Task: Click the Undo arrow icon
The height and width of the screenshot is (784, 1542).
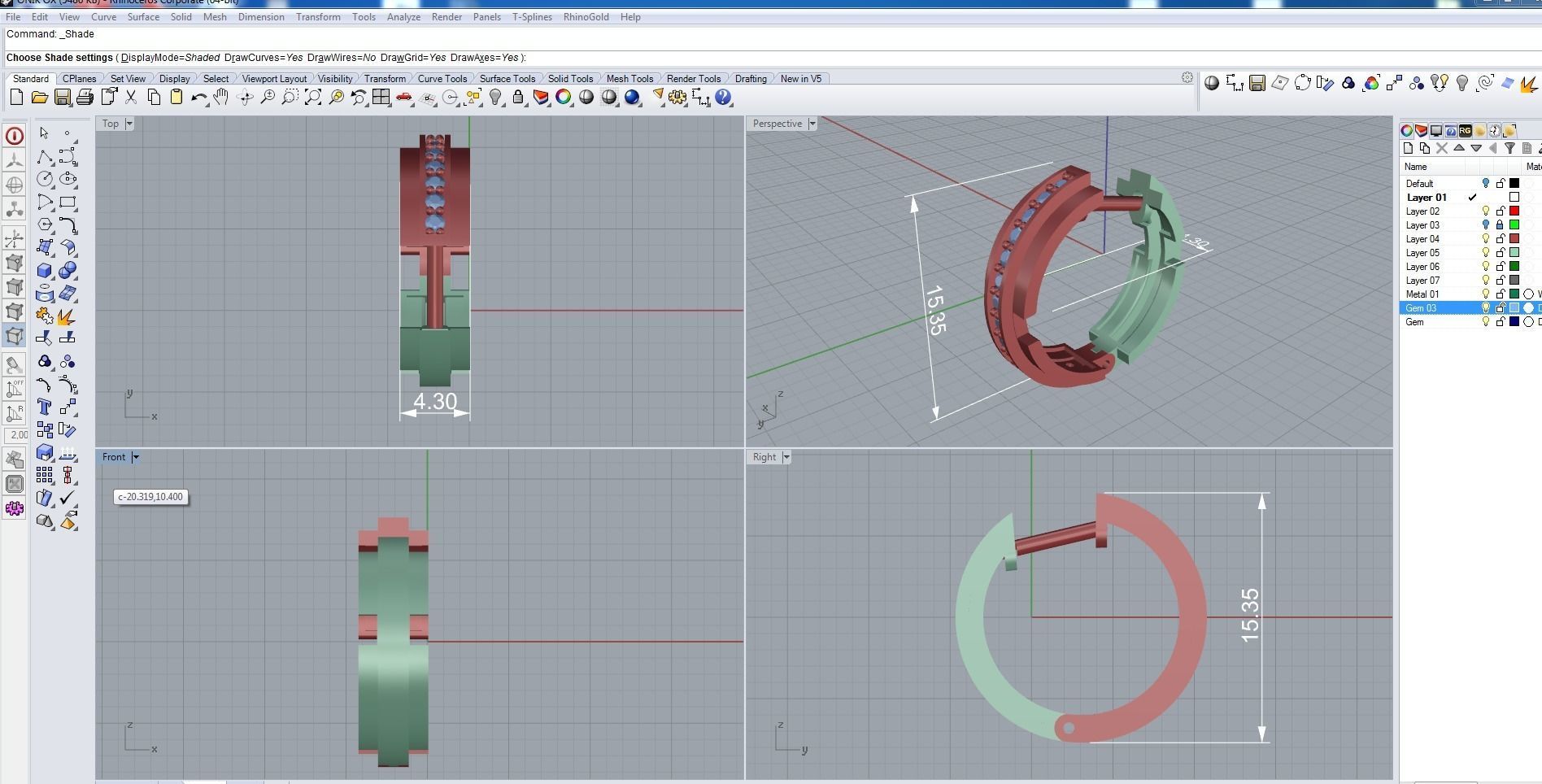Action: [198, 98]
